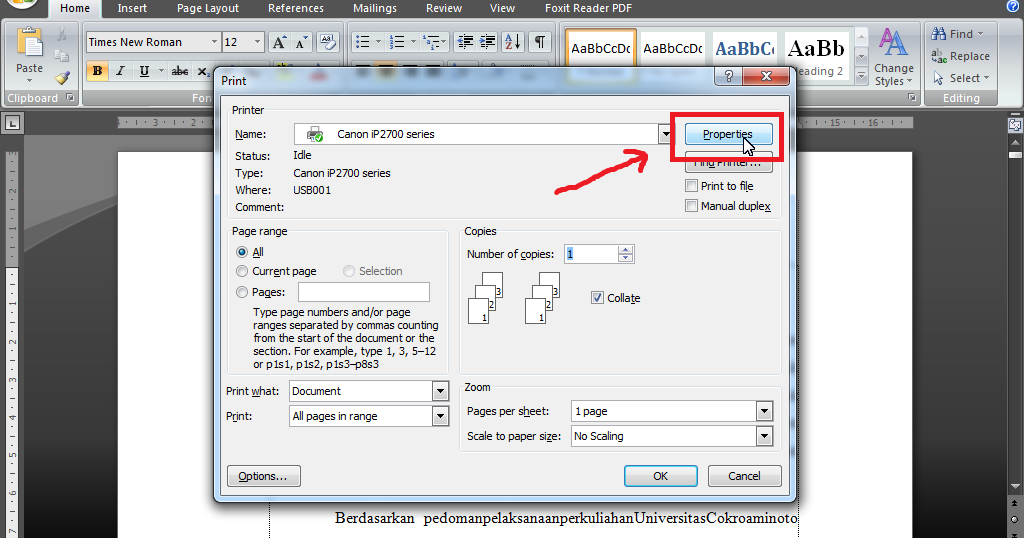Enable the Print to file checkbox
This screenshot has width=1024, height=538.
(692, 186)
